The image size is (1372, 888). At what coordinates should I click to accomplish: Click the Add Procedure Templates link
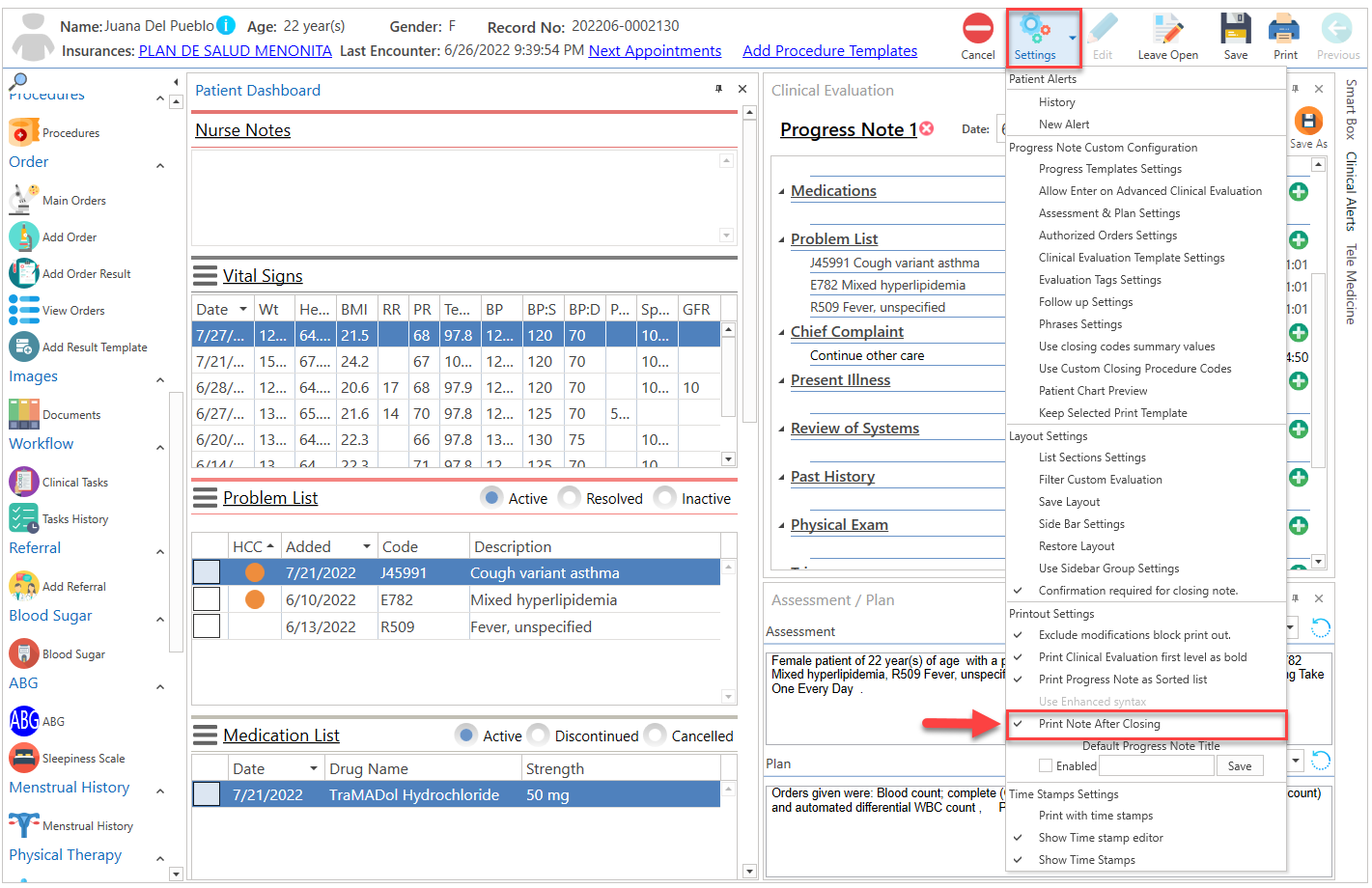pyautogui.click(x=829, y=50)
